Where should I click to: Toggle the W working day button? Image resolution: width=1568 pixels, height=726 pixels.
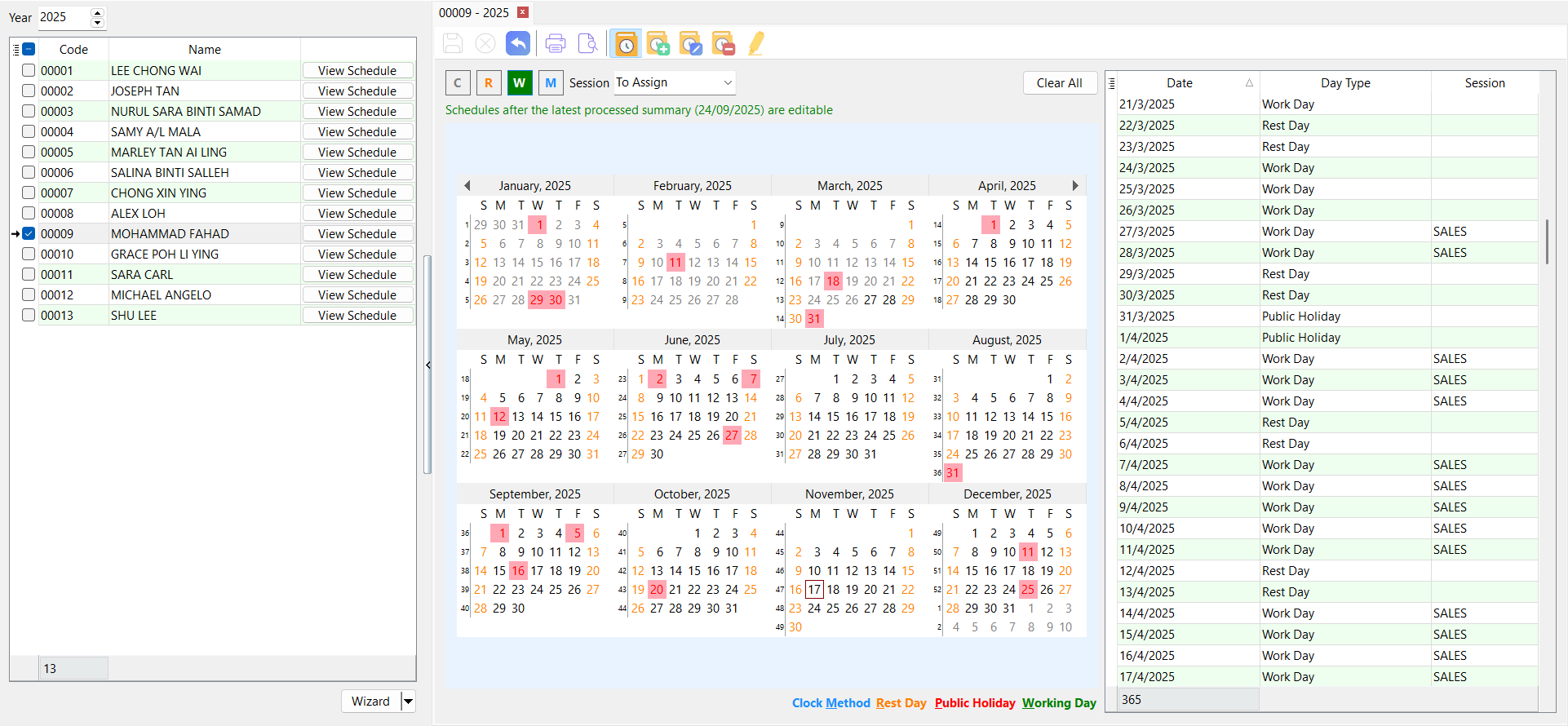(520, 83)
